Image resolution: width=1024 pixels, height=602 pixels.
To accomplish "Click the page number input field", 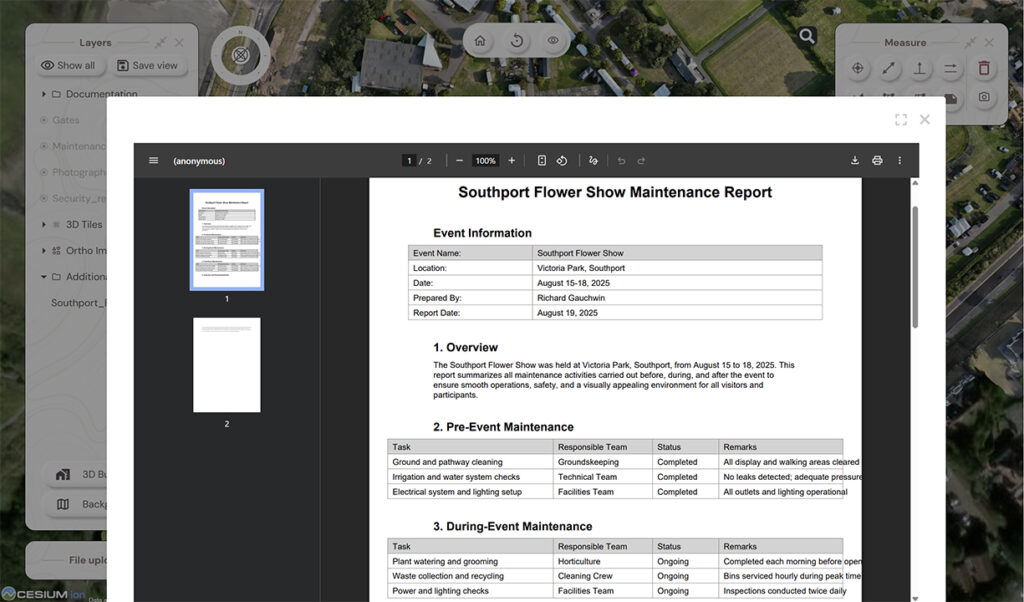I will point(409,160).
